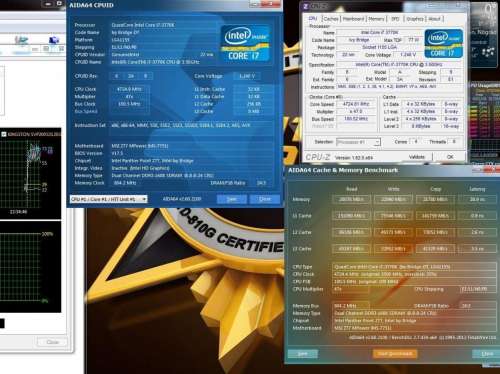Click the Core Voltage value in CPU-Z
The height and width of the screenshot is (374, 500).
[x=407, y=54]
